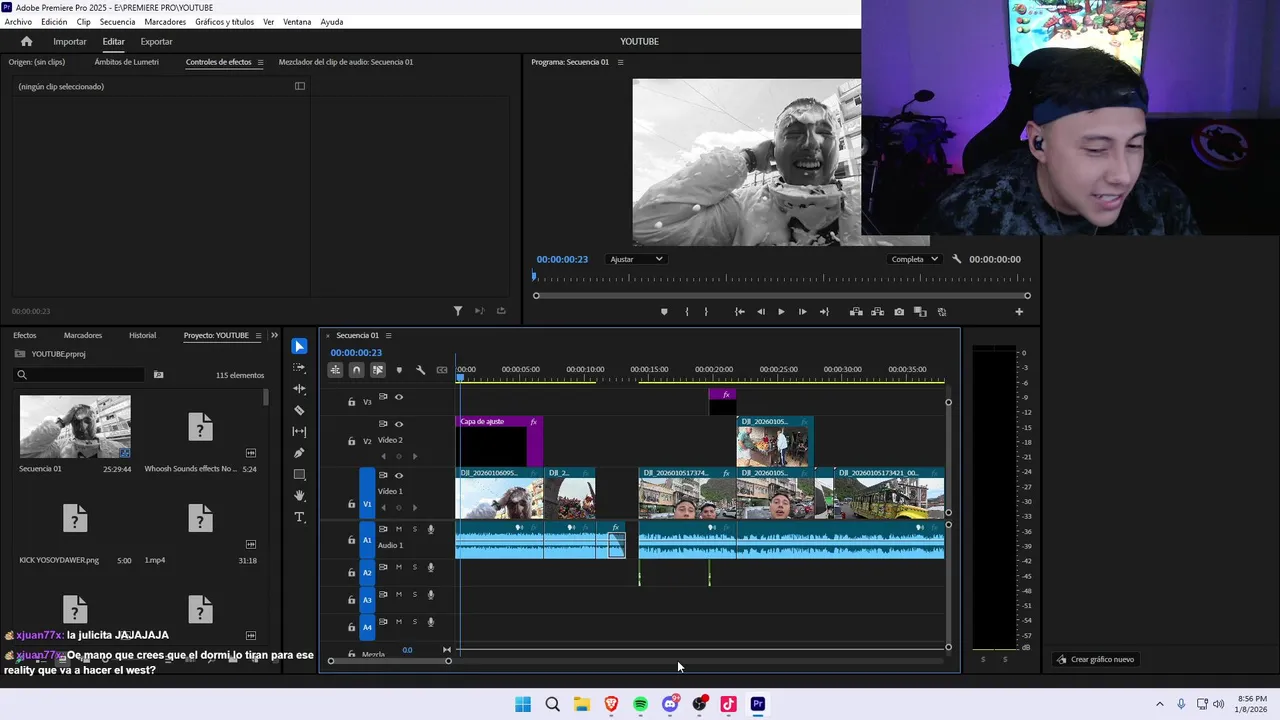This screenshot has height=720, width=1280.
Task: Enable voice-over record on Audio 1
Action: click(x=431, y=529)
